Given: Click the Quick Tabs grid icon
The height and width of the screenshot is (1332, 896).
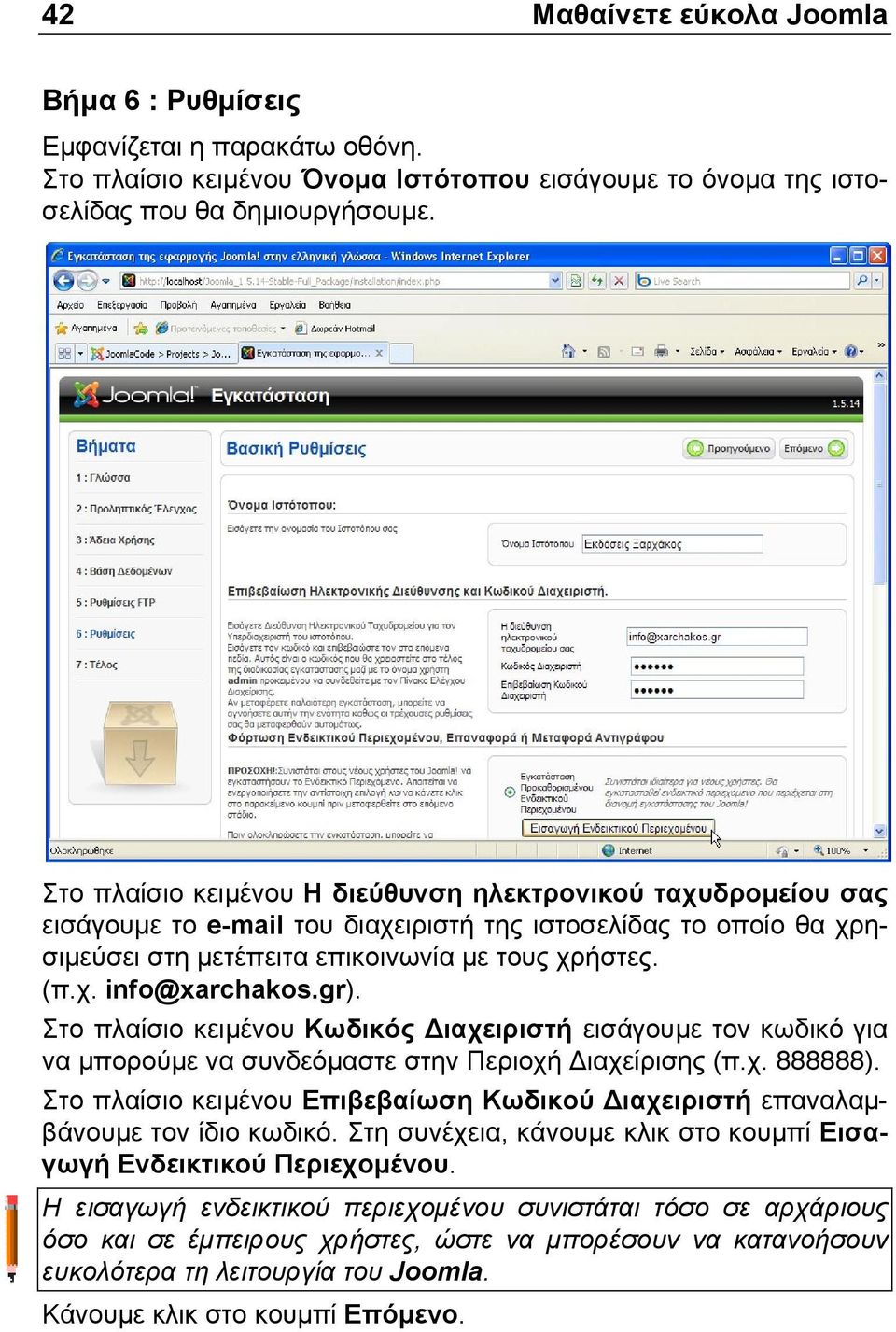Looking at the screenshot, I should click(x=64, y=353).
